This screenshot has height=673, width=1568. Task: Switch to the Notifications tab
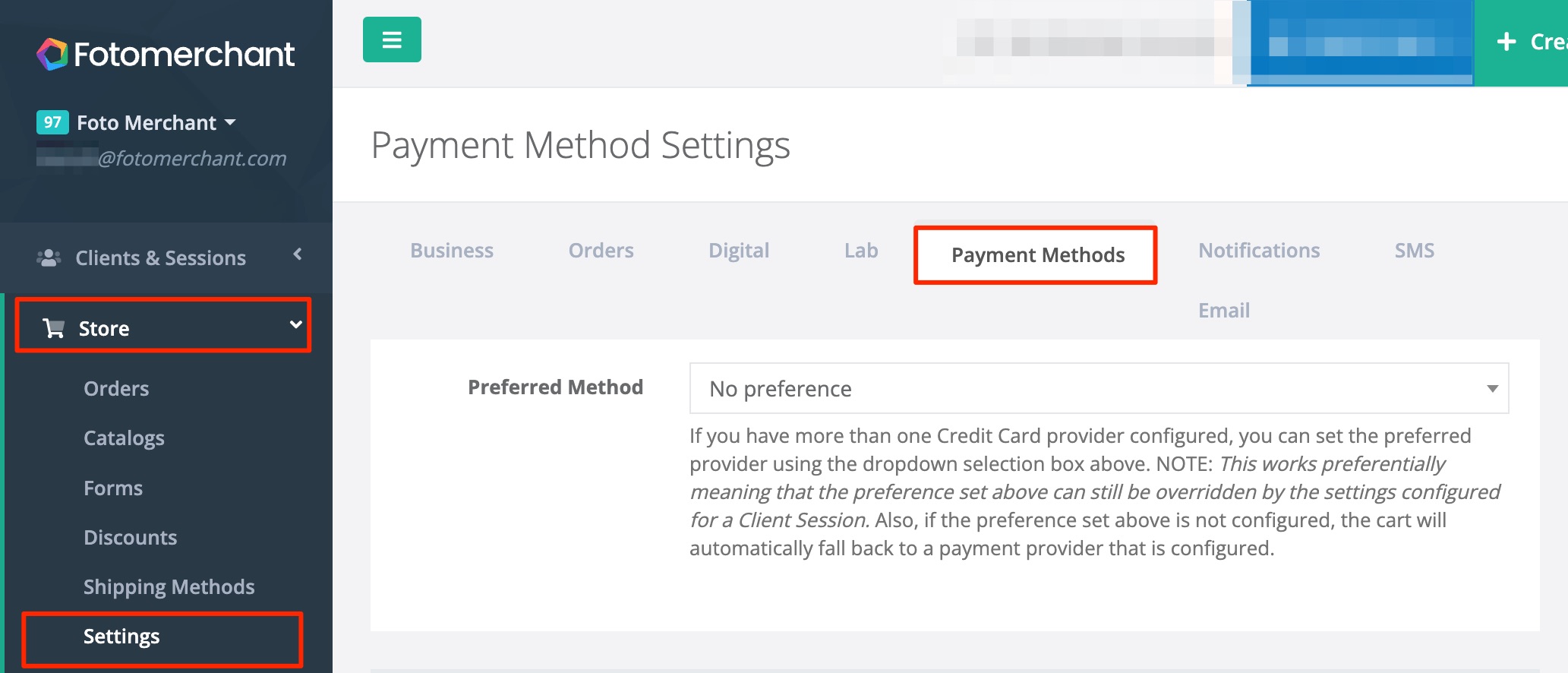pyautogui.click(x=1259, y=251)
